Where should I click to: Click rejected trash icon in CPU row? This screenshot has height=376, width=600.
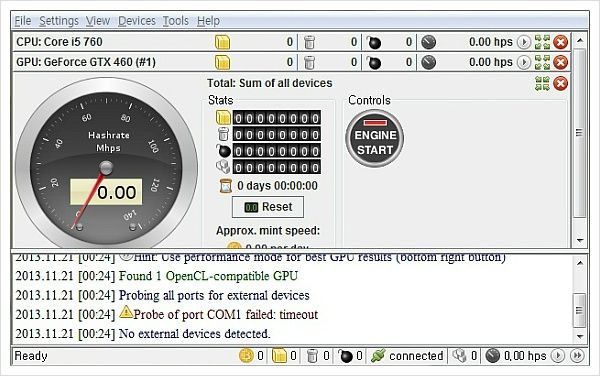pos(309,42)
